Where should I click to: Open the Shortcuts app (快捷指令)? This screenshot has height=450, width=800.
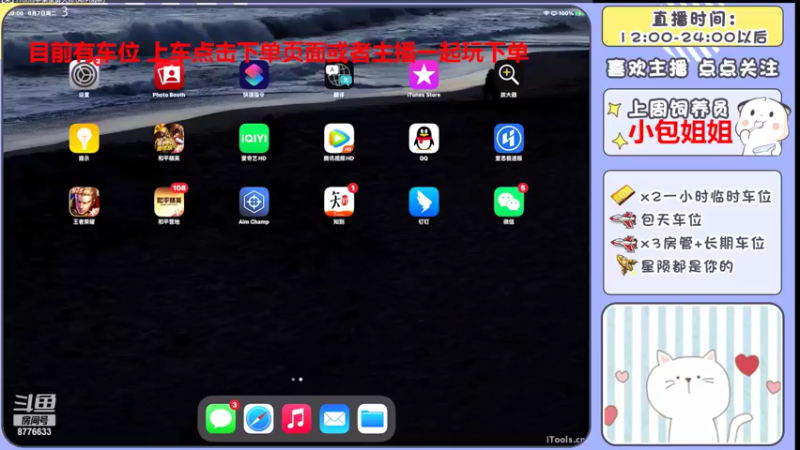tap(254, 75)
